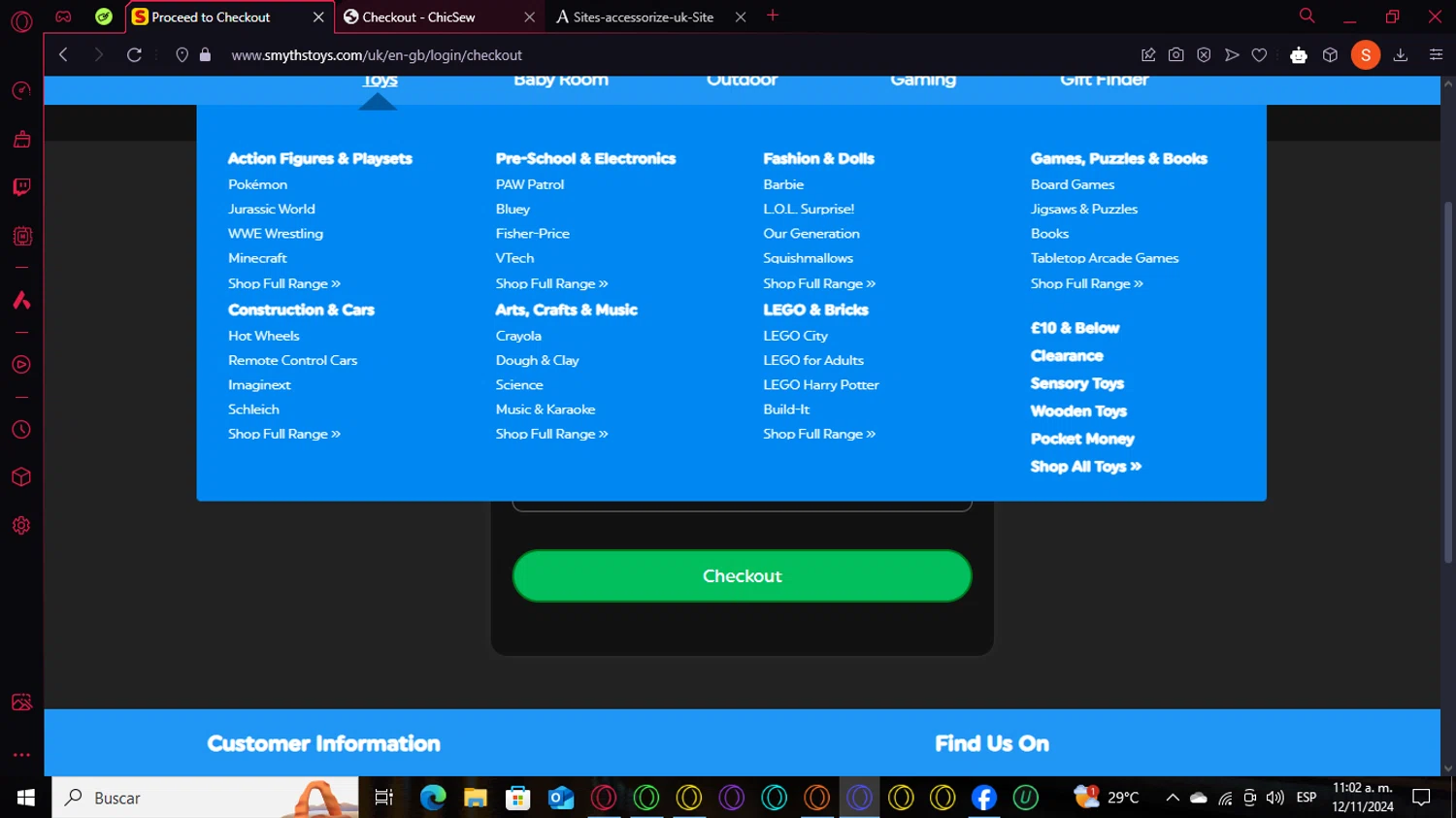The image size is (1456, 818).
Task: Open Pocket Money link
Action: (x=1081, y=439)
